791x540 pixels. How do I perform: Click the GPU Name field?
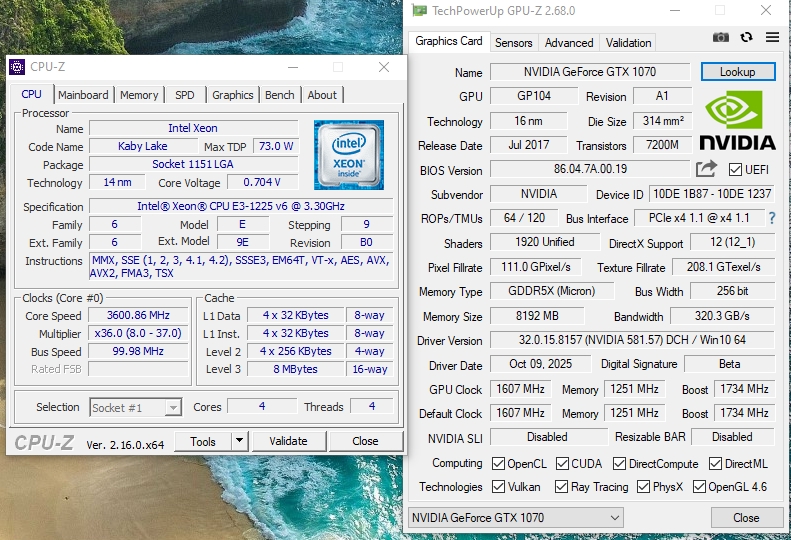tap(590, 72)
